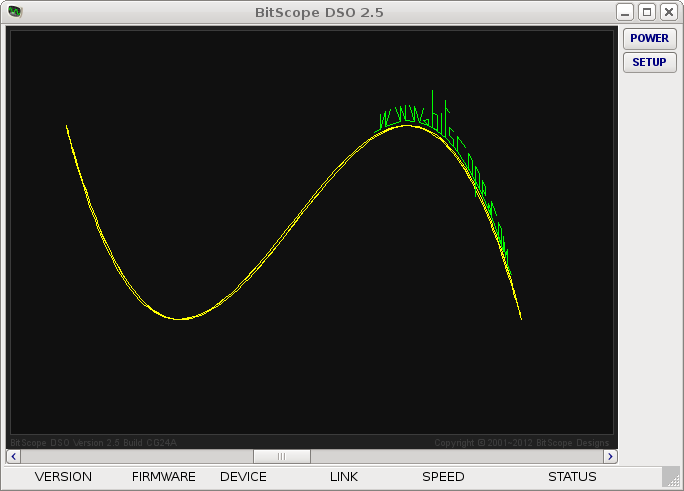Viewport: 684px width, 491px height.
Task: Maximize the BitScope DSO window
Action: click(647, 12)
